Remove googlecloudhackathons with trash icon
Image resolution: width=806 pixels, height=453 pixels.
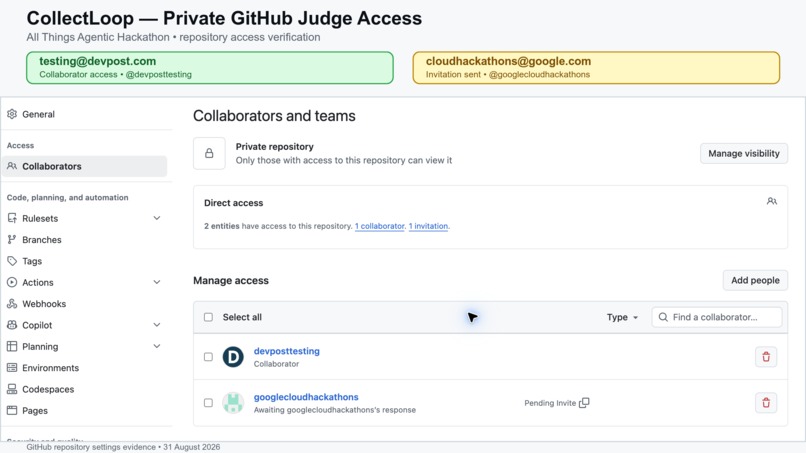tap(766, 403)
